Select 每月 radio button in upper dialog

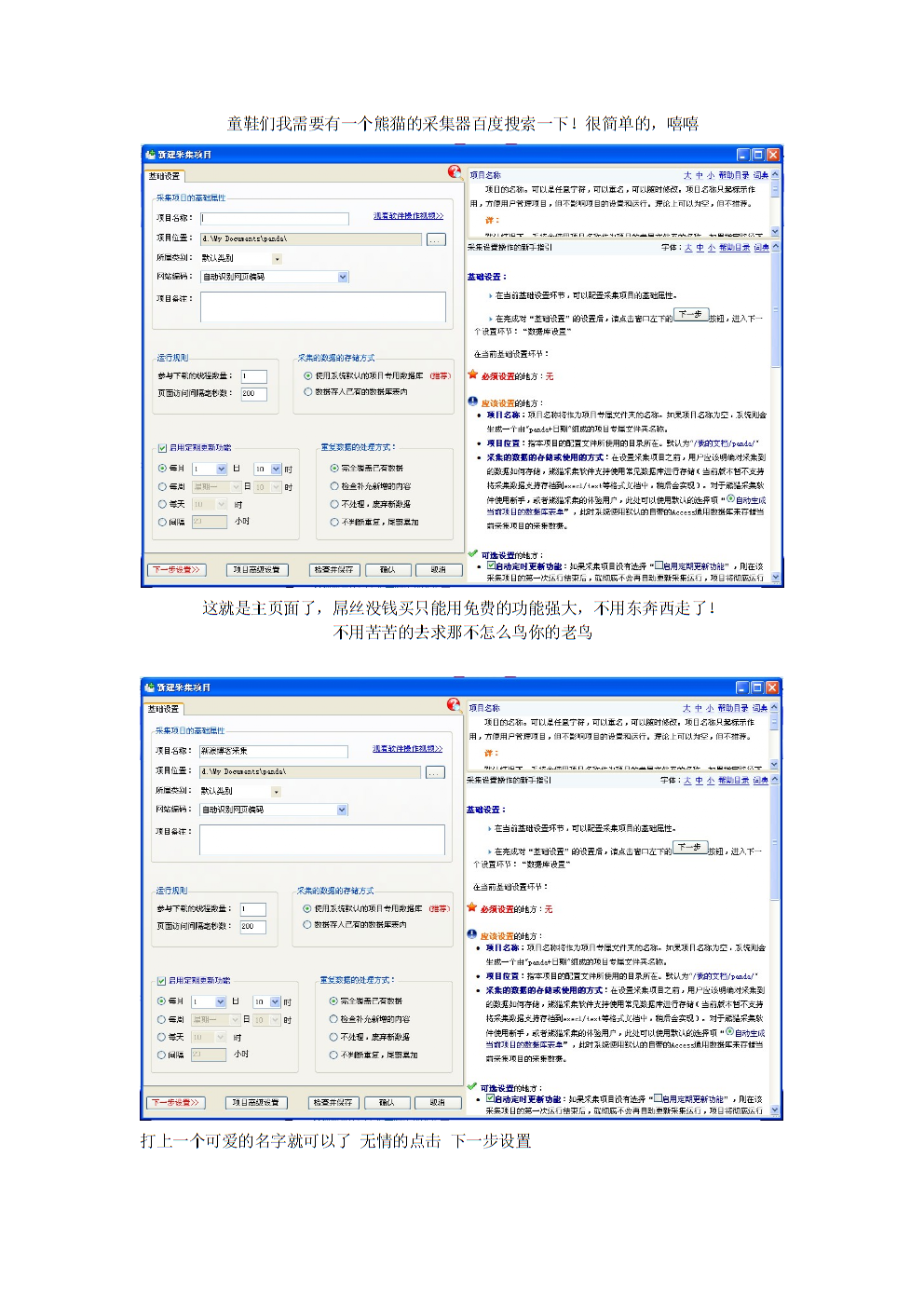[162, 469]
